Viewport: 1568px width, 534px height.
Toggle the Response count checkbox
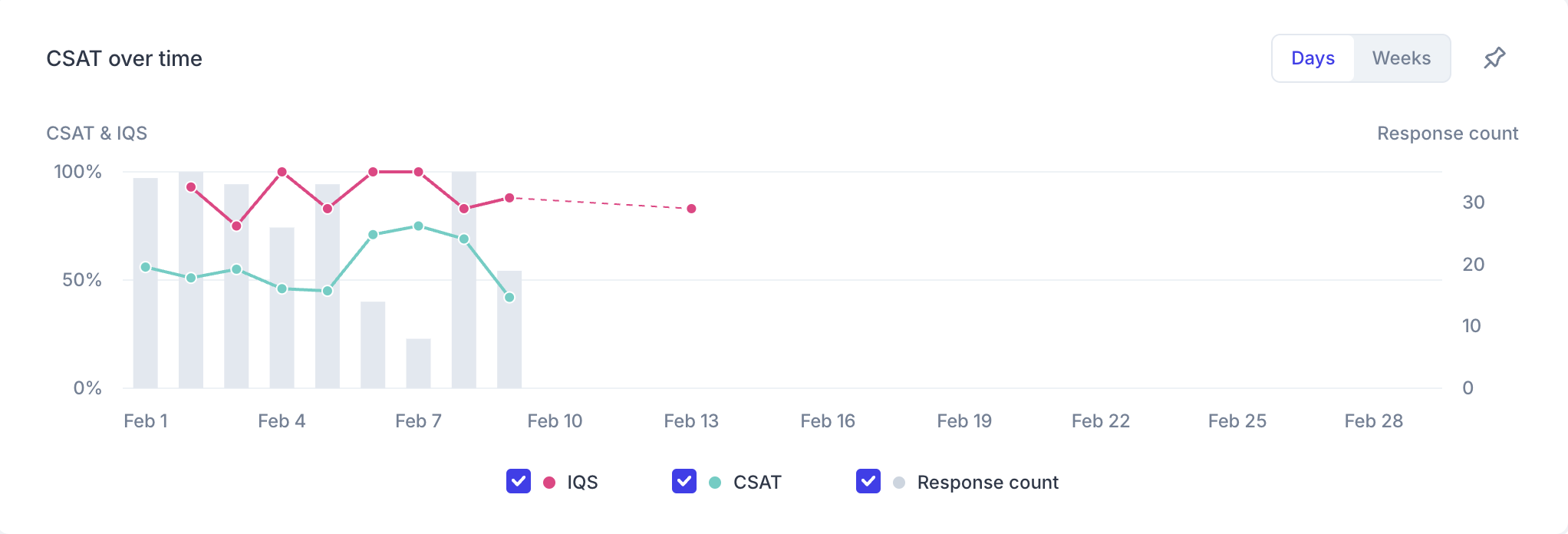[x=868, y=482]
